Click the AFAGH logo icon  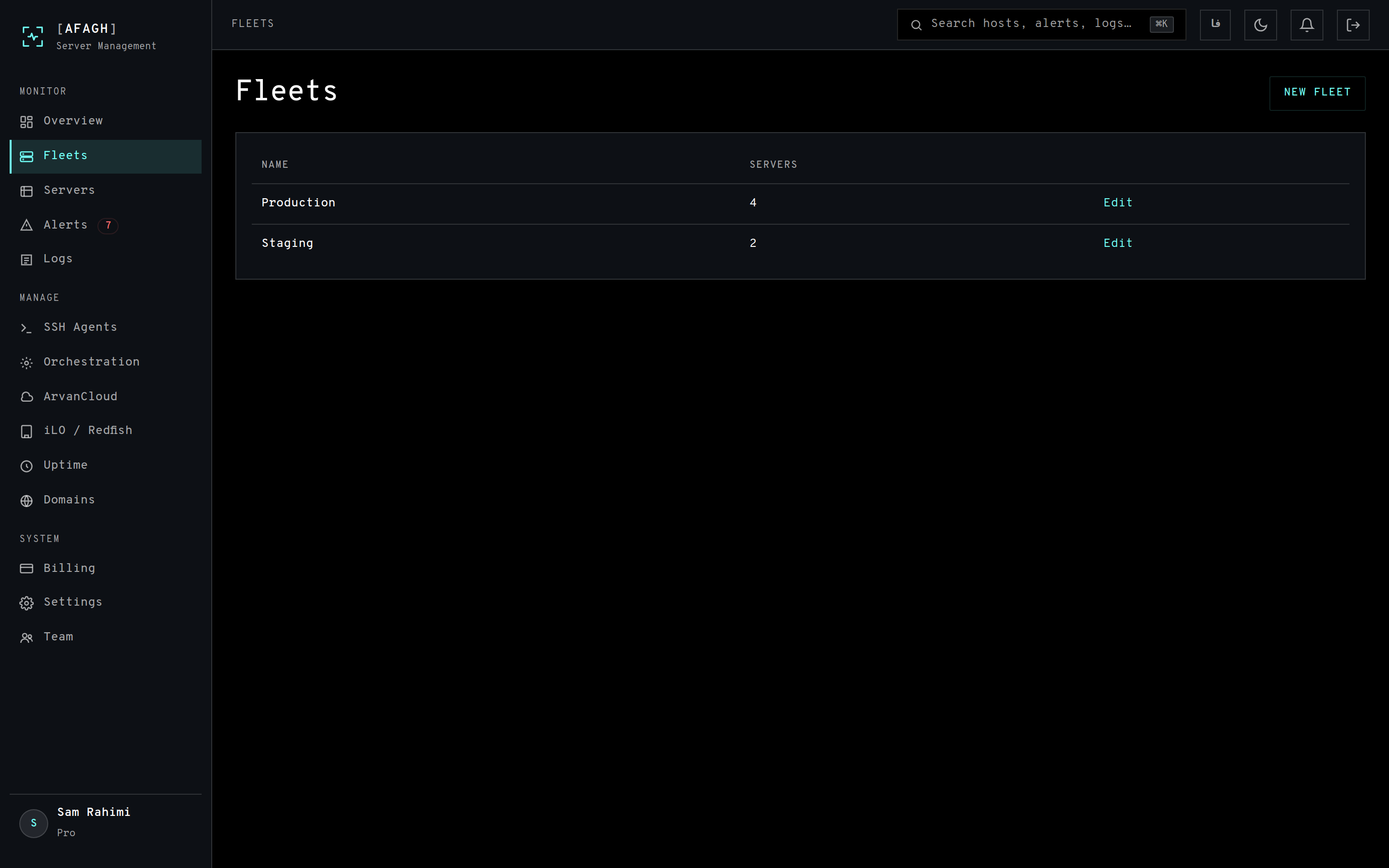tap(33, 36)
